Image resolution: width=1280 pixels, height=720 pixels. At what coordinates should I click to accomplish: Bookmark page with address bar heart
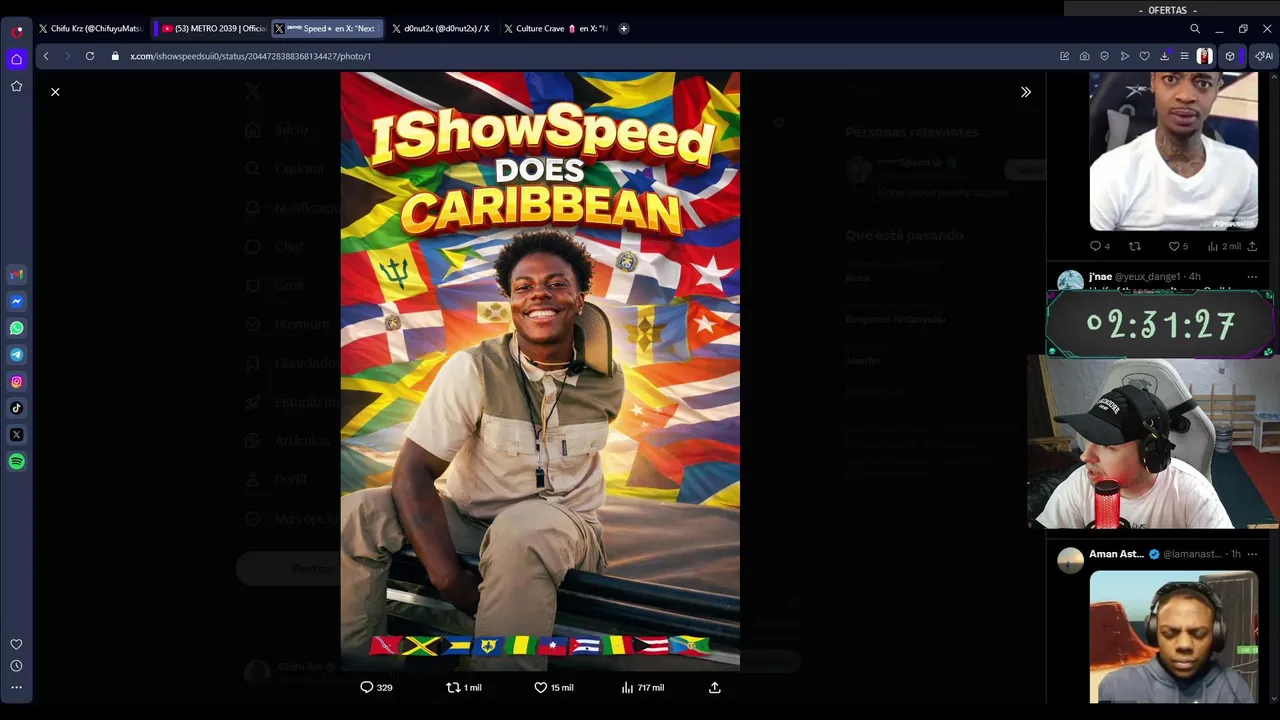[x=1145, y=56]
